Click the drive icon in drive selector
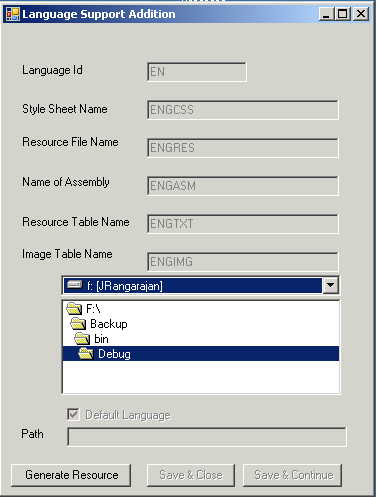 click(74, 284)
